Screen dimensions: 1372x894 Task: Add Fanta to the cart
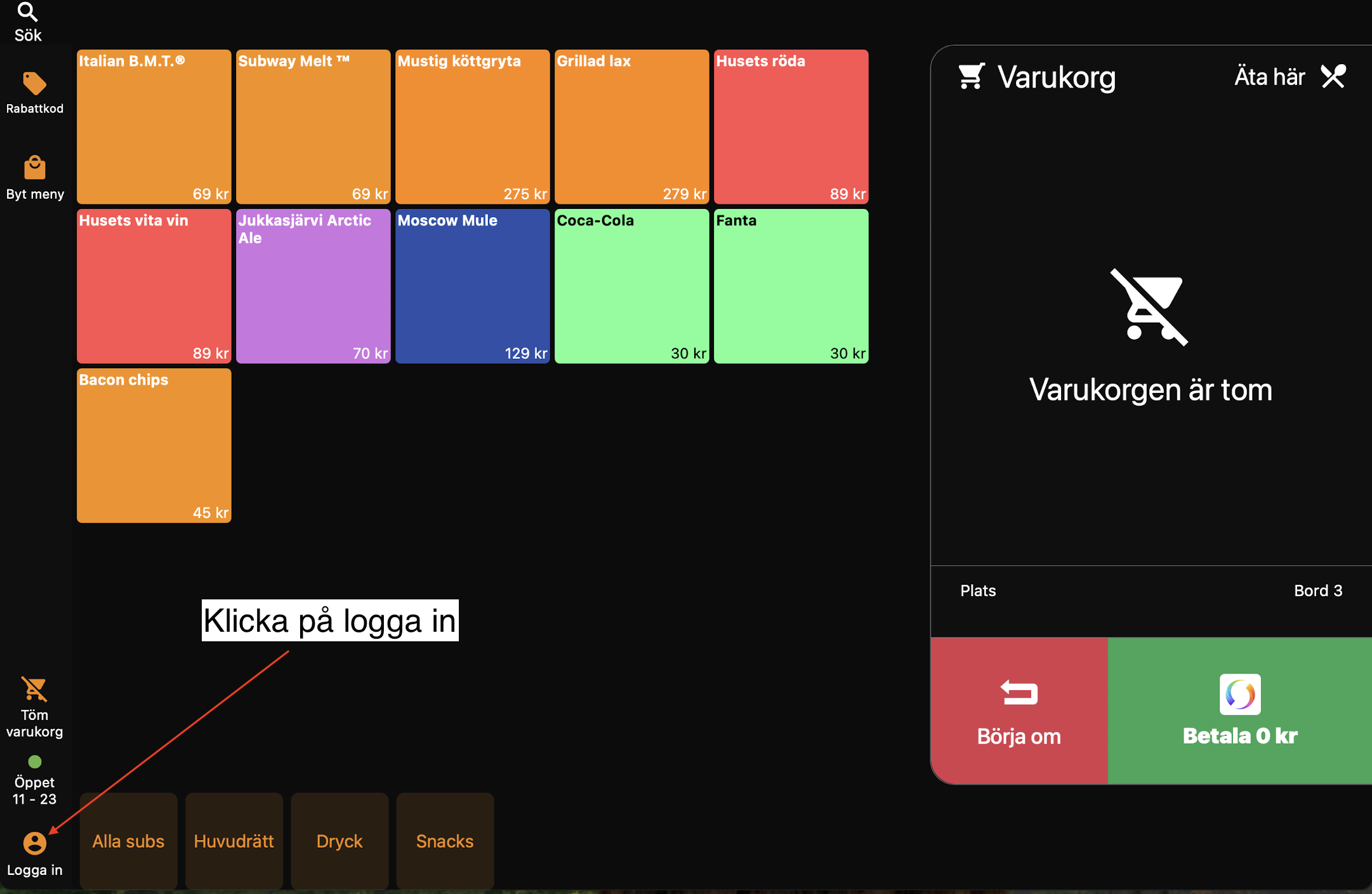(x=791, y=286)
